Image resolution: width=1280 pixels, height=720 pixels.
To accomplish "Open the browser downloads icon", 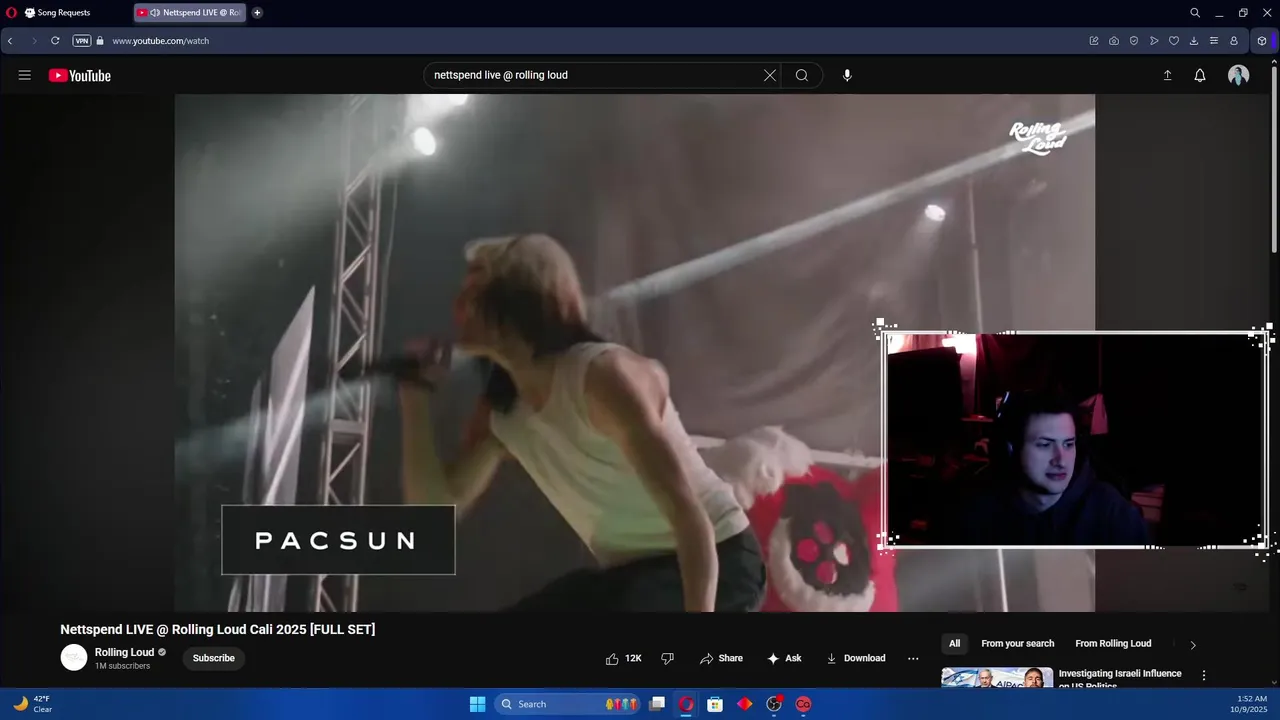I will (1194, 41).
